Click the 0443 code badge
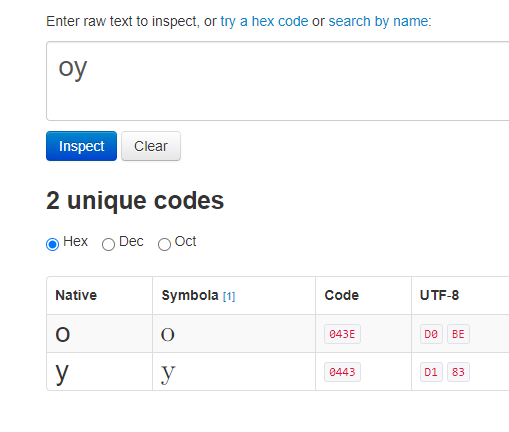The height and width of the screenshot is (432, 509). point(342,372)
